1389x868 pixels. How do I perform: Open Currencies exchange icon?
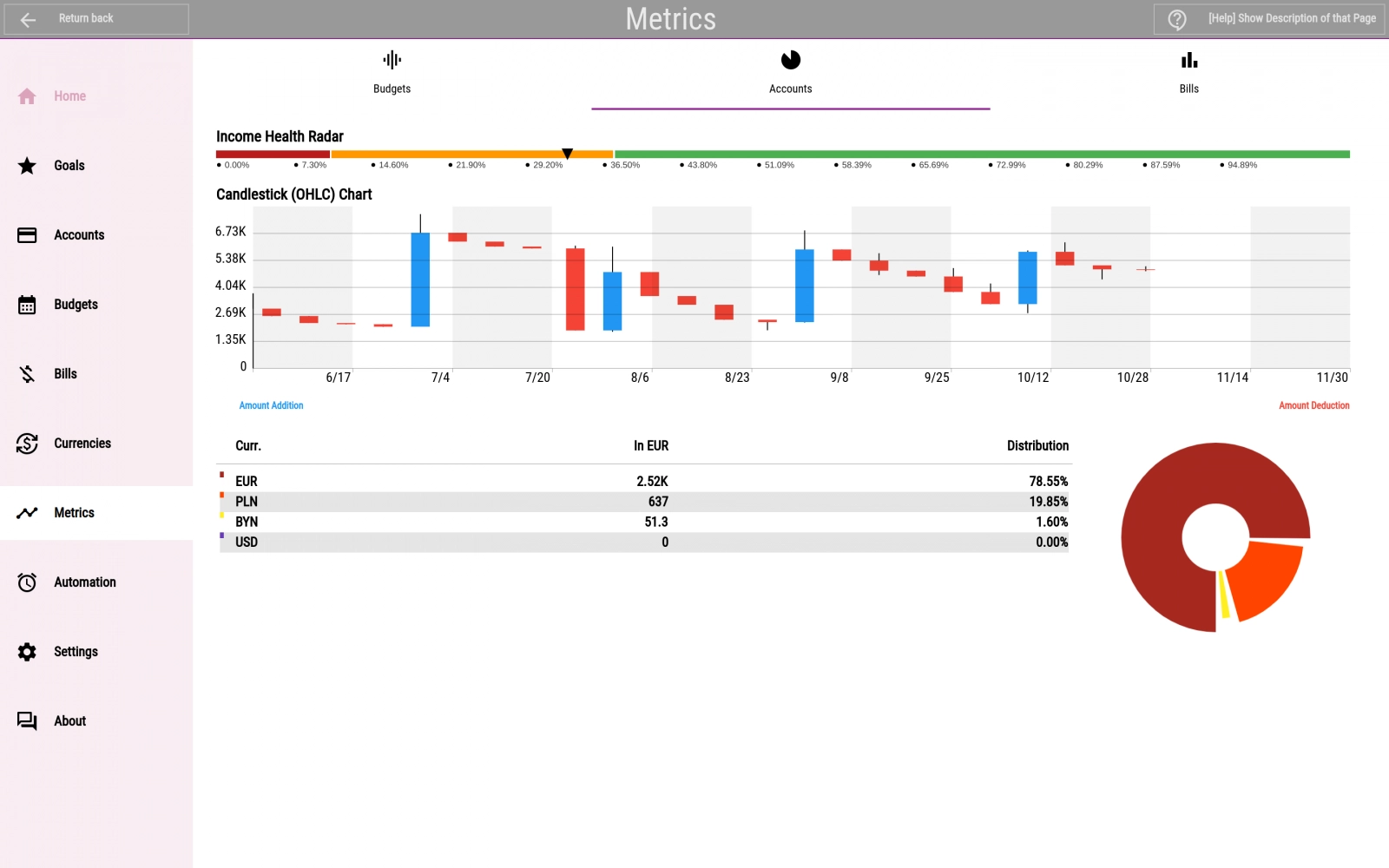[27, 444]
